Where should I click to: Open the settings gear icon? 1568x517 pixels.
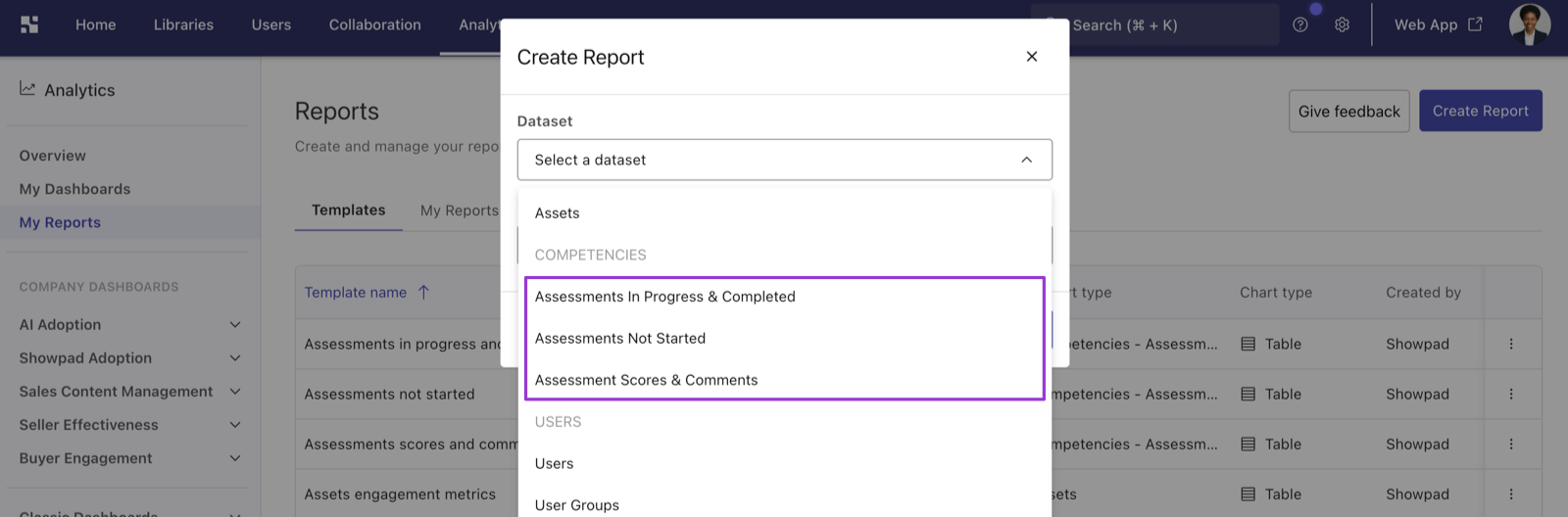[1342, 25]
